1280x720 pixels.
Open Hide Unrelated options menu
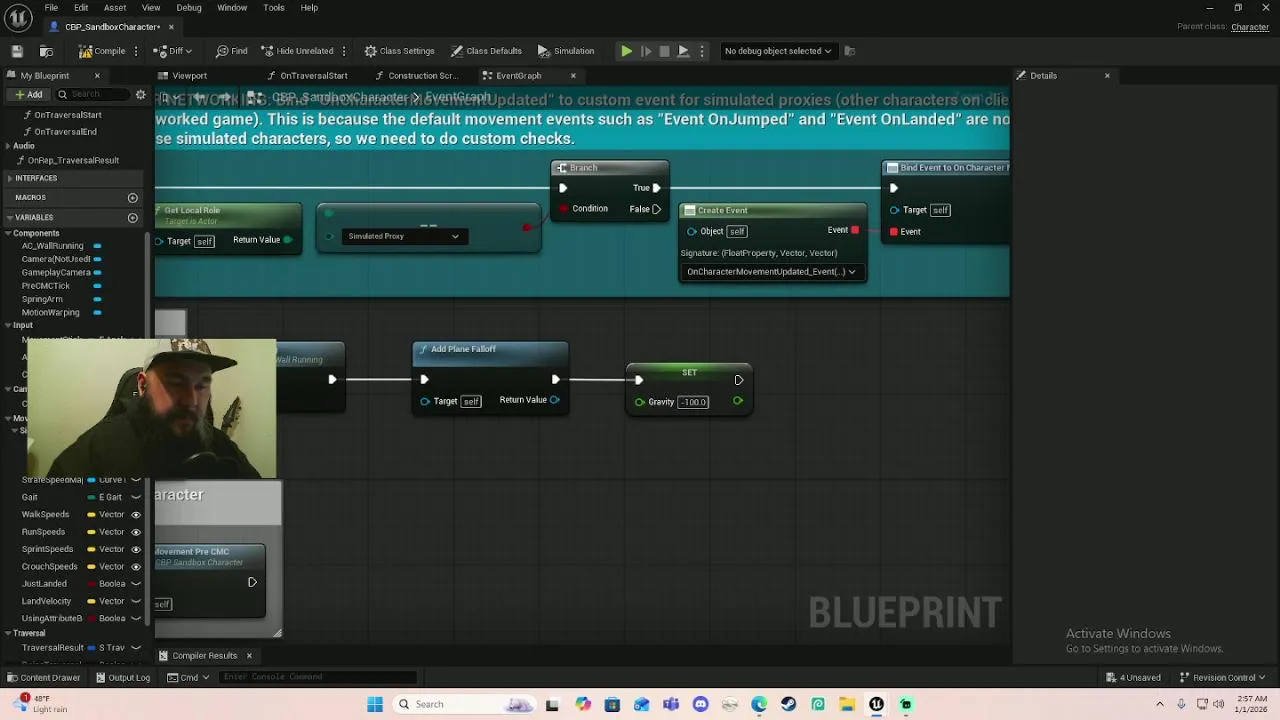pyautogui.click(x=344, y=51)
